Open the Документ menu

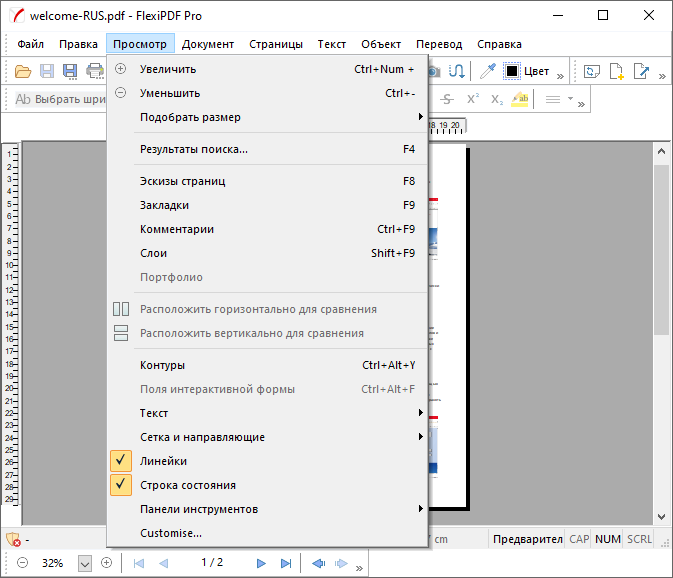[208, 44]
